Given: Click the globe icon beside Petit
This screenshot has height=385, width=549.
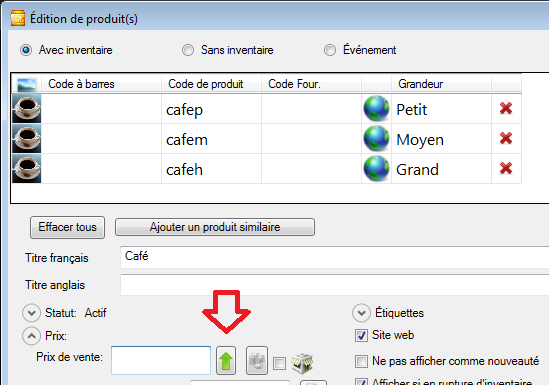Looking at the screenshot, I should tap(376, 108).
